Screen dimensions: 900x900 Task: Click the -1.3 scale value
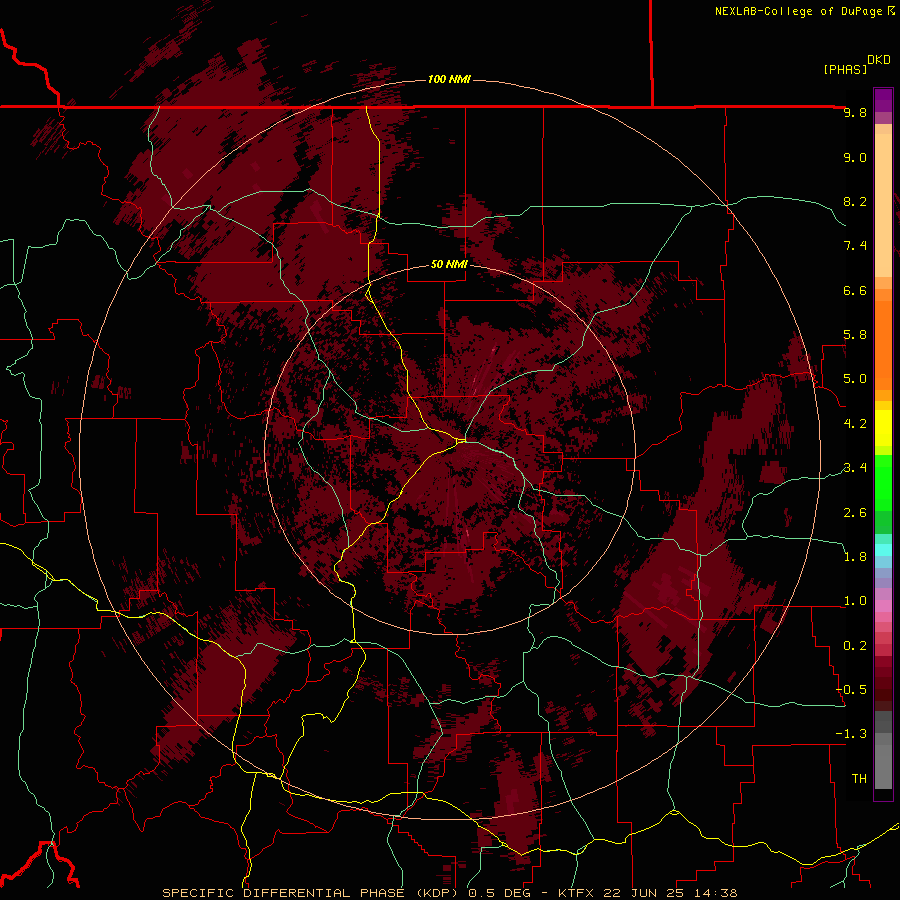(x=851, y=734)
